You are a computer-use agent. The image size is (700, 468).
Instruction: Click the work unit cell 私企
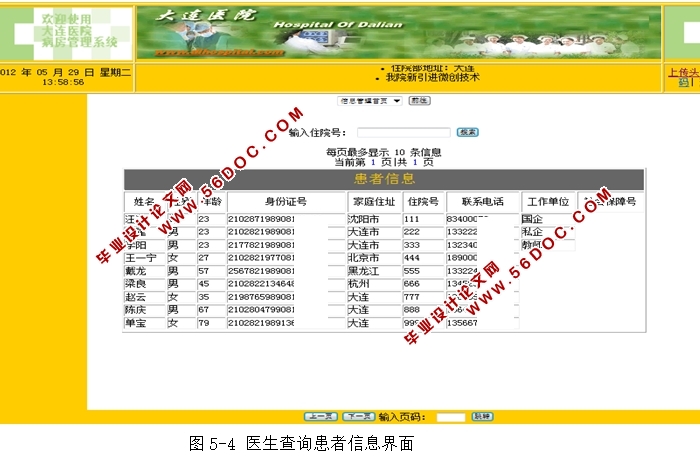532,232
